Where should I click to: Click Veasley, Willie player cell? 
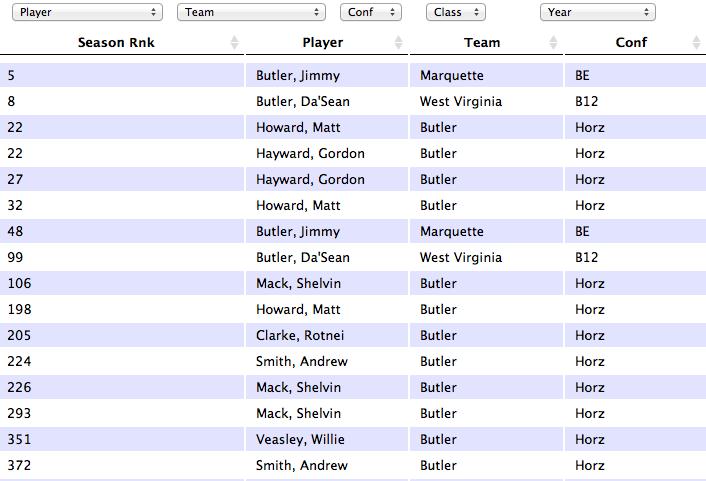[x=301, y=439]
